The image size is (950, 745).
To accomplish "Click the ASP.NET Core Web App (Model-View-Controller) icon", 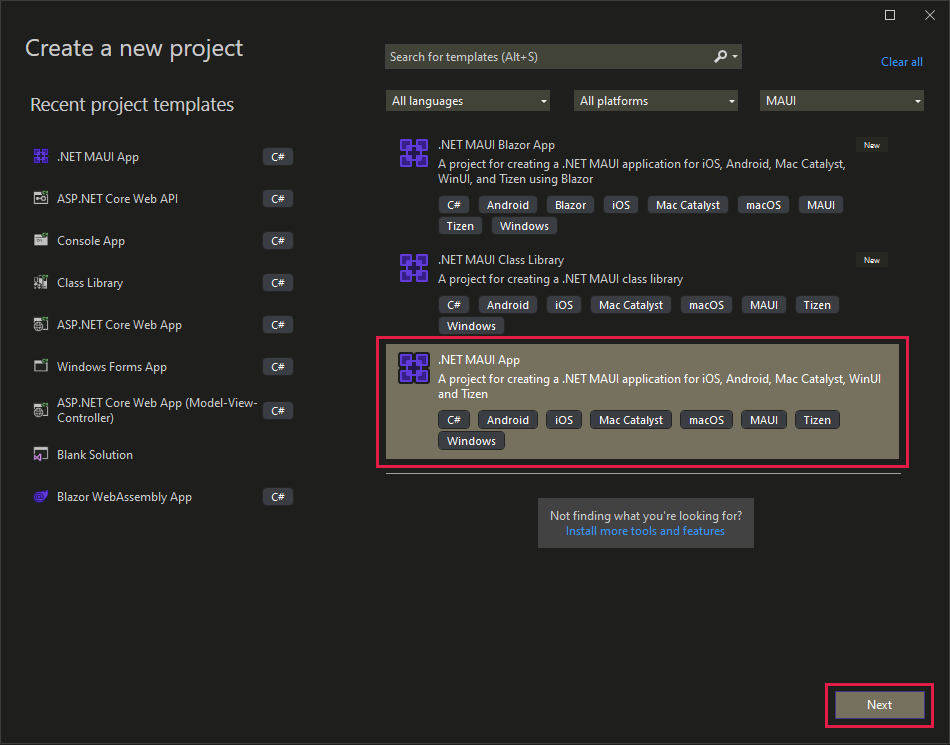I will click(x=41, y=410).
